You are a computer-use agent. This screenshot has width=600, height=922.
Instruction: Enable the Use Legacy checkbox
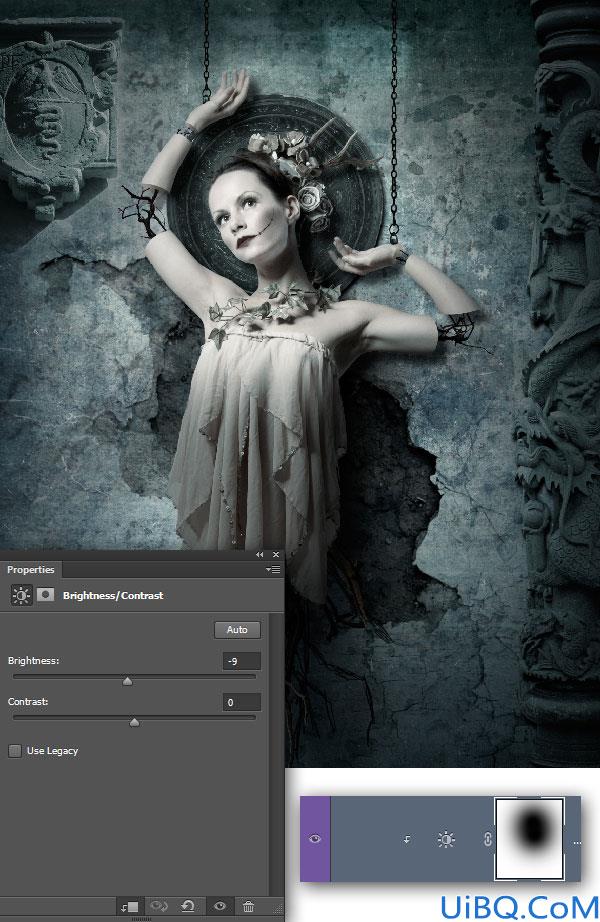(x=15, y=750)
